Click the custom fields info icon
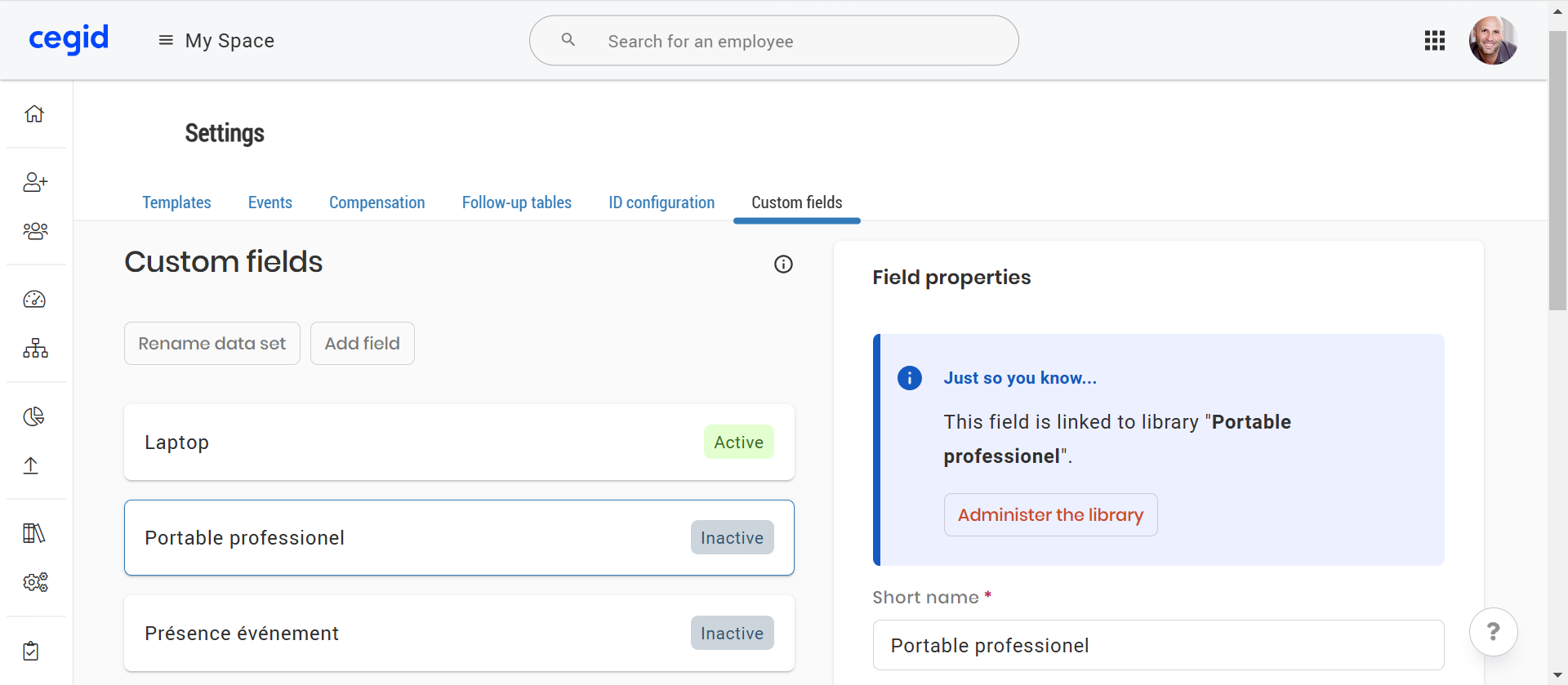1568x685 pixels. click(x=783, y=265)
